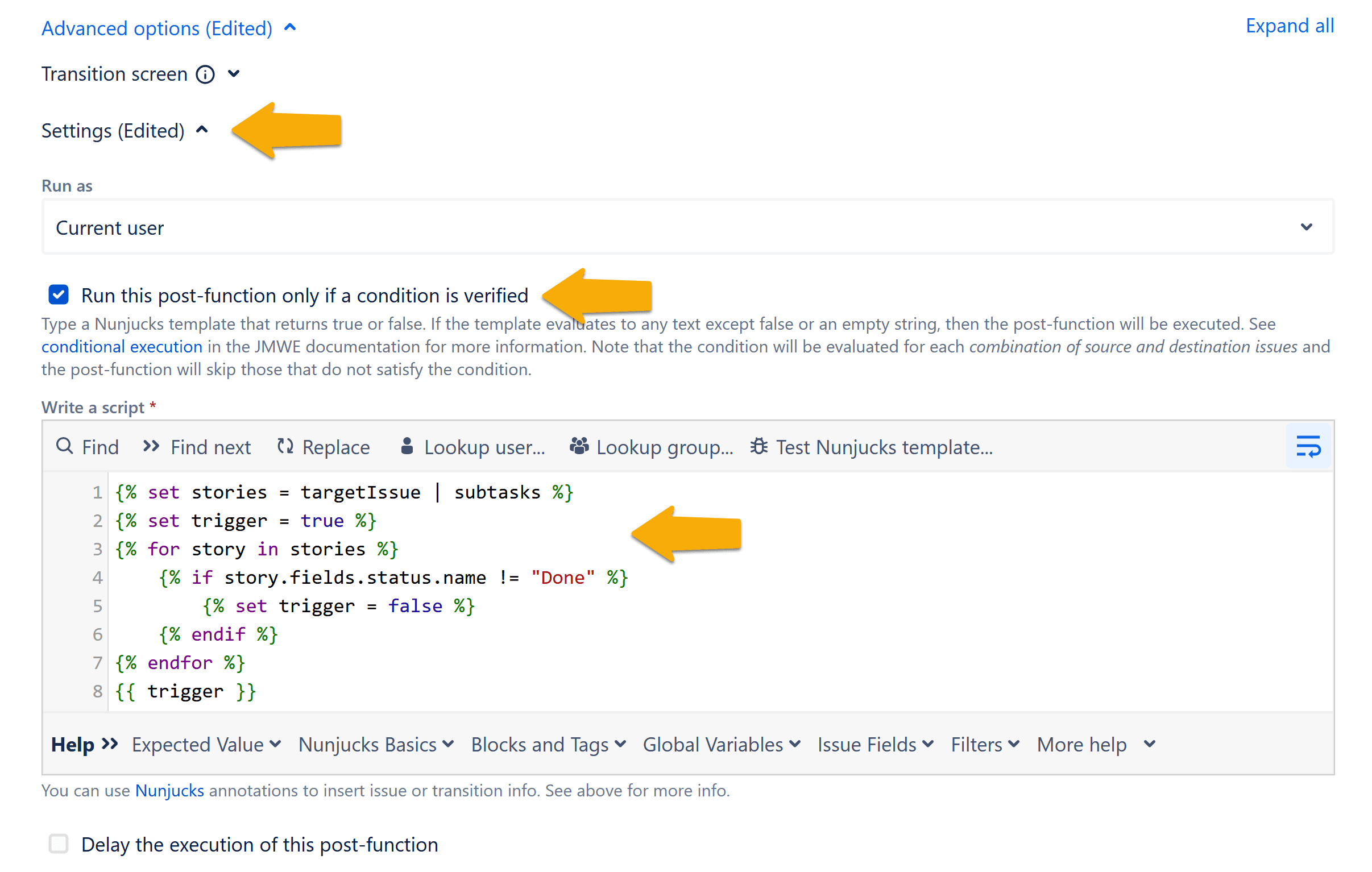The width and height of the screenshot is (1372, 872).
Task: Click Test Nunjucks template... toolbar text
Action: pyautogui.click(x=884, y=447)
